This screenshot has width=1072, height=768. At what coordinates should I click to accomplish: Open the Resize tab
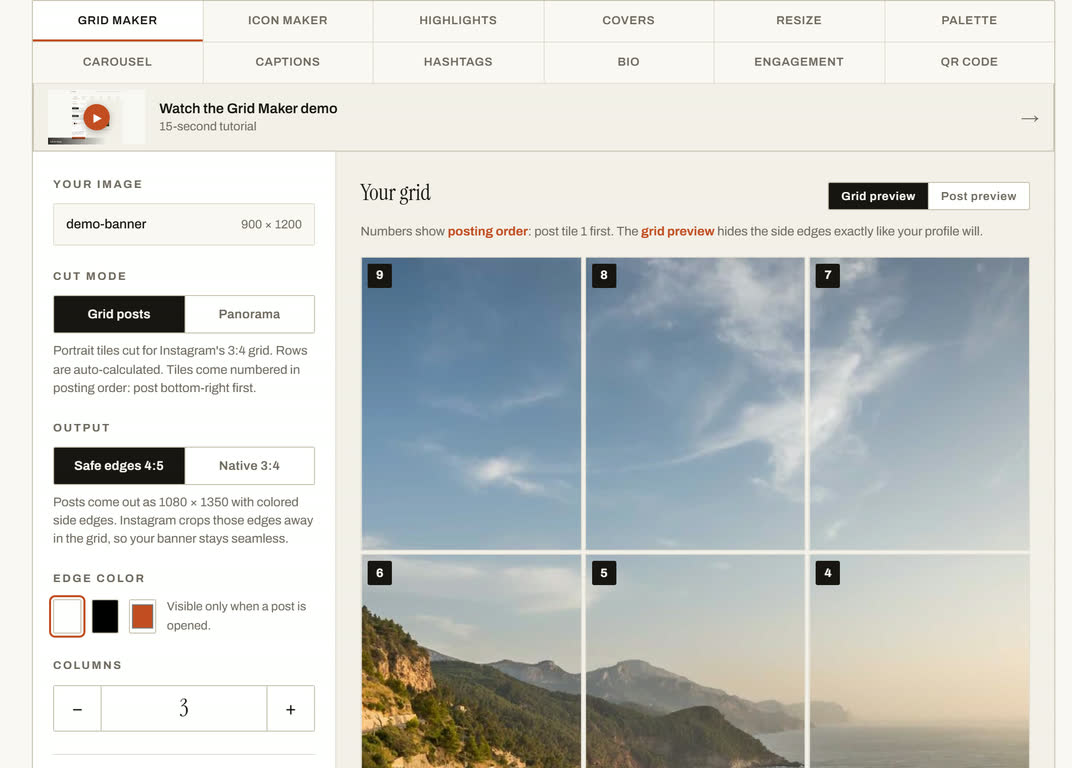[x=799, y=21]
